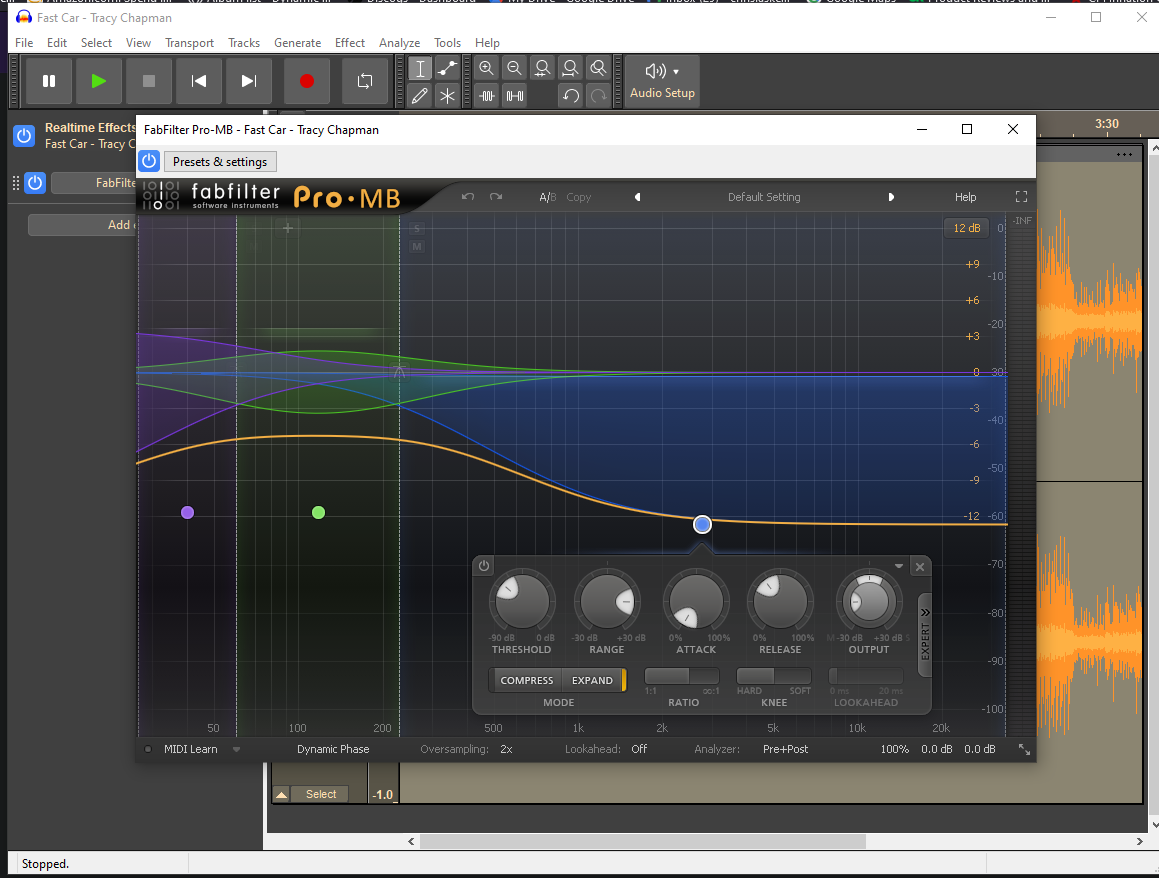Open the Audio Setup dropdown
Image resolution: width=1159 pixels, height=878 pixels.
click(x=662, y=81)
